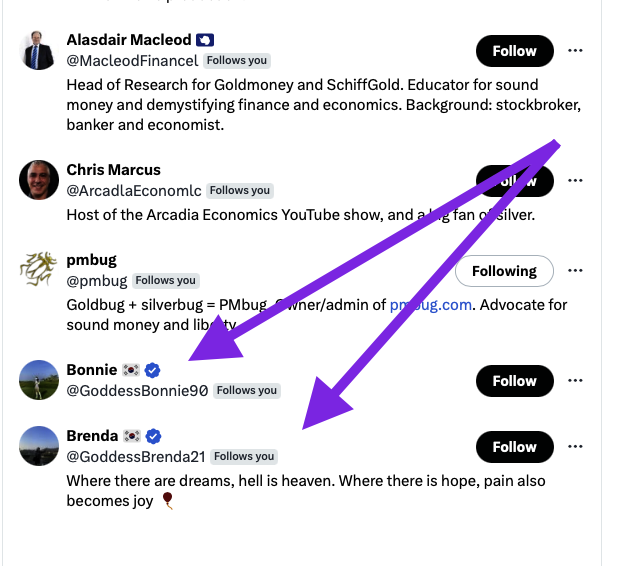619x566 pixels.
Task: Open more options for Brenda
Action: coord(575,446)
